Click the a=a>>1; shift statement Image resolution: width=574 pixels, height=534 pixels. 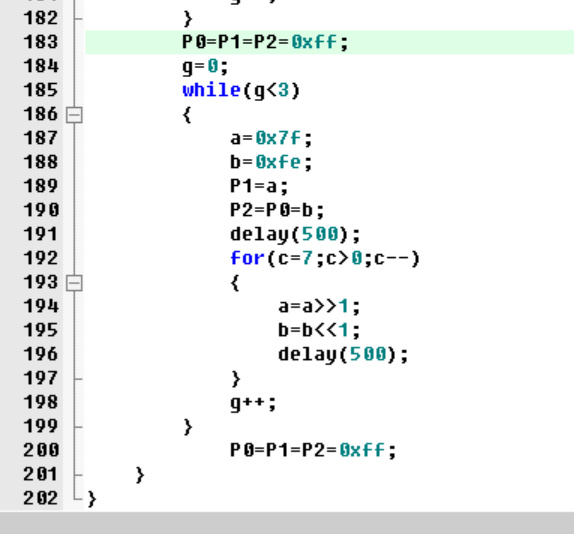(319, 306)
